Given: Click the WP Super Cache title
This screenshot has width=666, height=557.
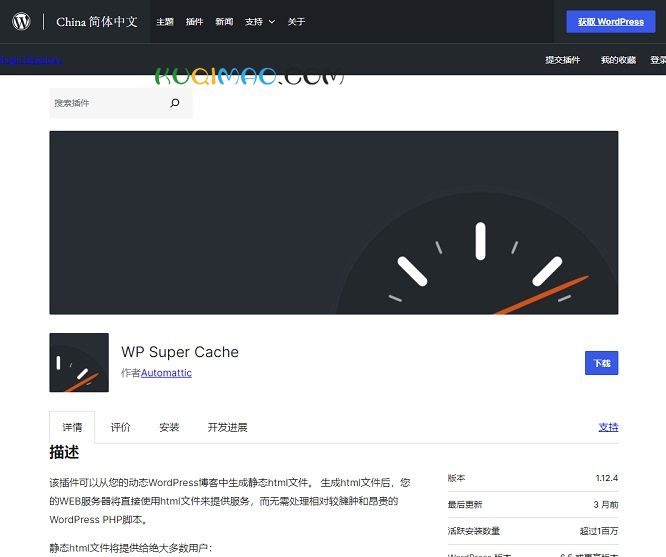Looking at the screenshot, I should pos(180,352).
